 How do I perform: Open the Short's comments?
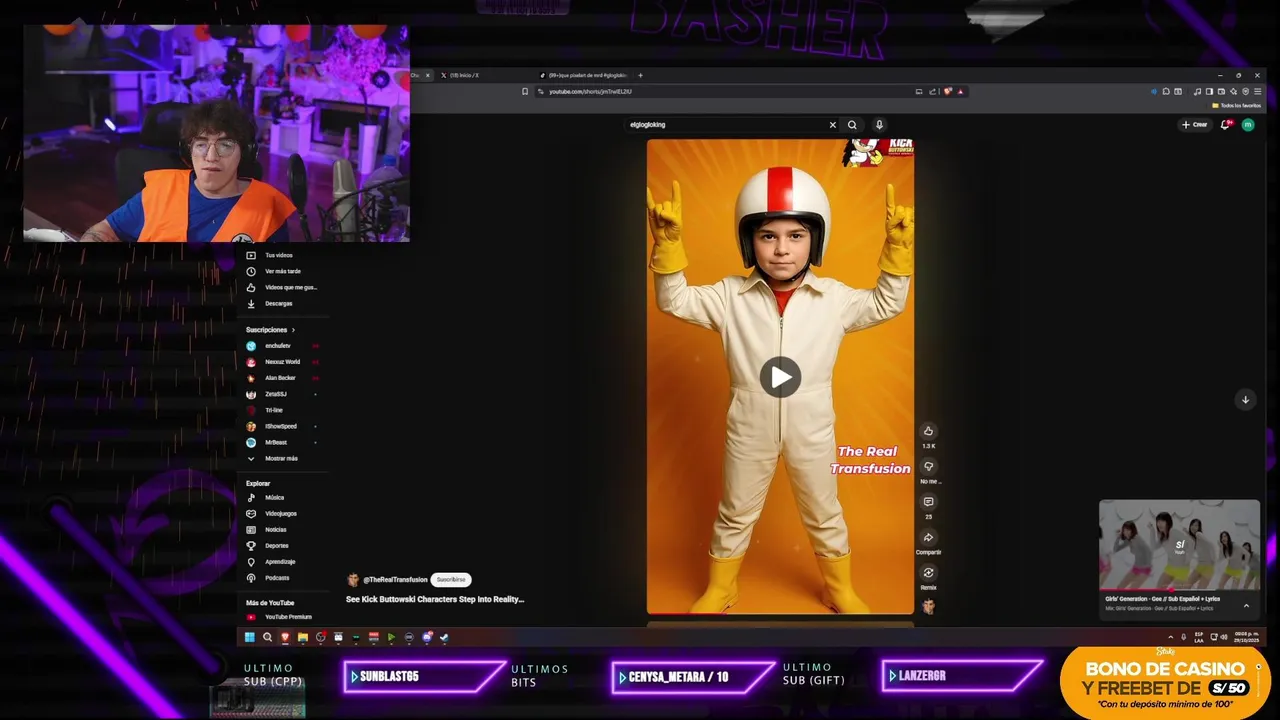tap(928, 502)
